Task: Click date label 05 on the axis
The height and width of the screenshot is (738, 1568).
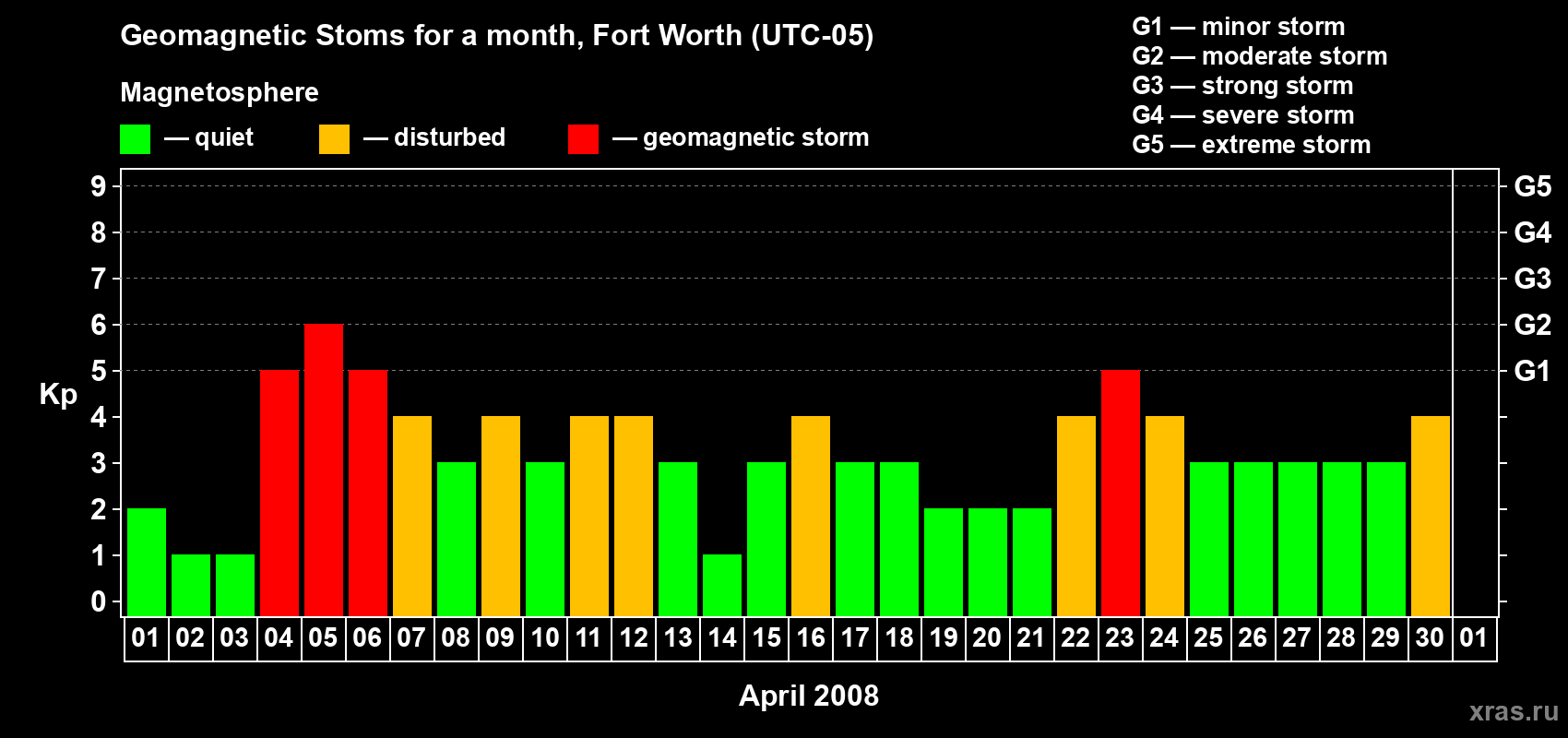Action: 323,637
